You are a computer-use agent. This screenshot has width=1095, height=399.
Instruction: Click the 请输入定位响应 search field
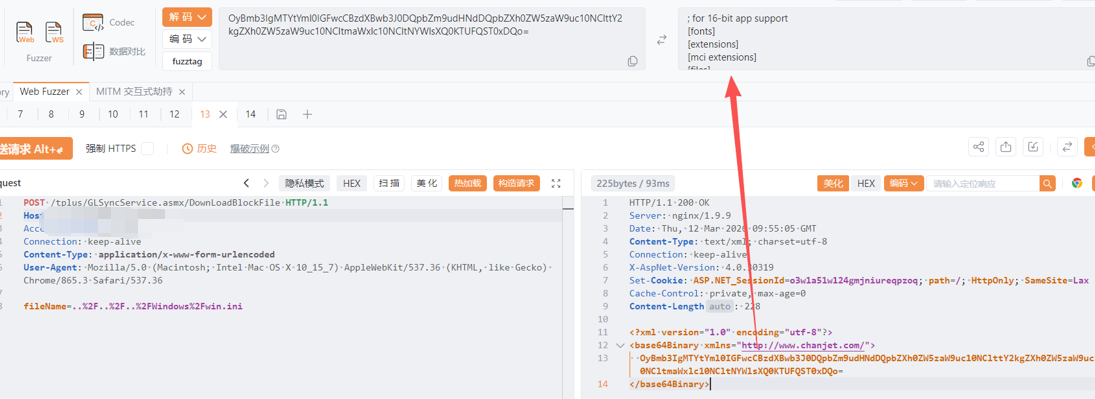983,183
